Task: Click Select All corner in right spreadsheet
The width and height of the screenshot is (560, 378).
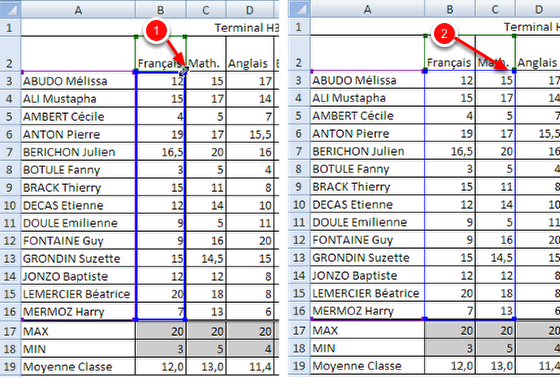Action: point(300,9)
